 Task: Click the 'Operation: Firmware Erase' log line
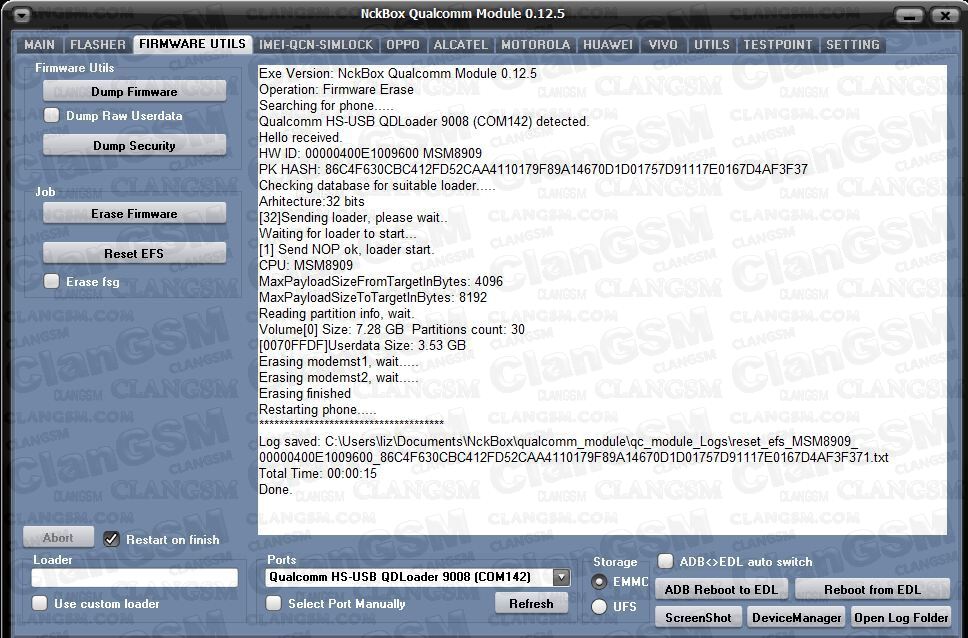click(x=336, y=90)
